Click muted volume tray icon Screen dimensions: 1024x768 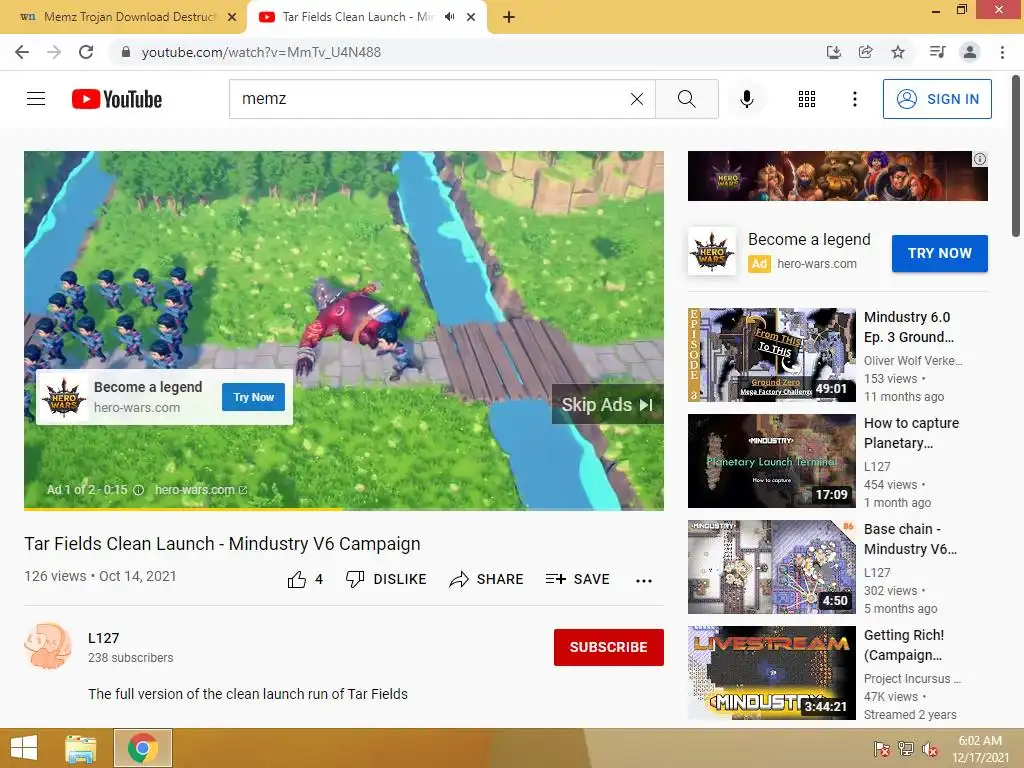tap(930, 749)
